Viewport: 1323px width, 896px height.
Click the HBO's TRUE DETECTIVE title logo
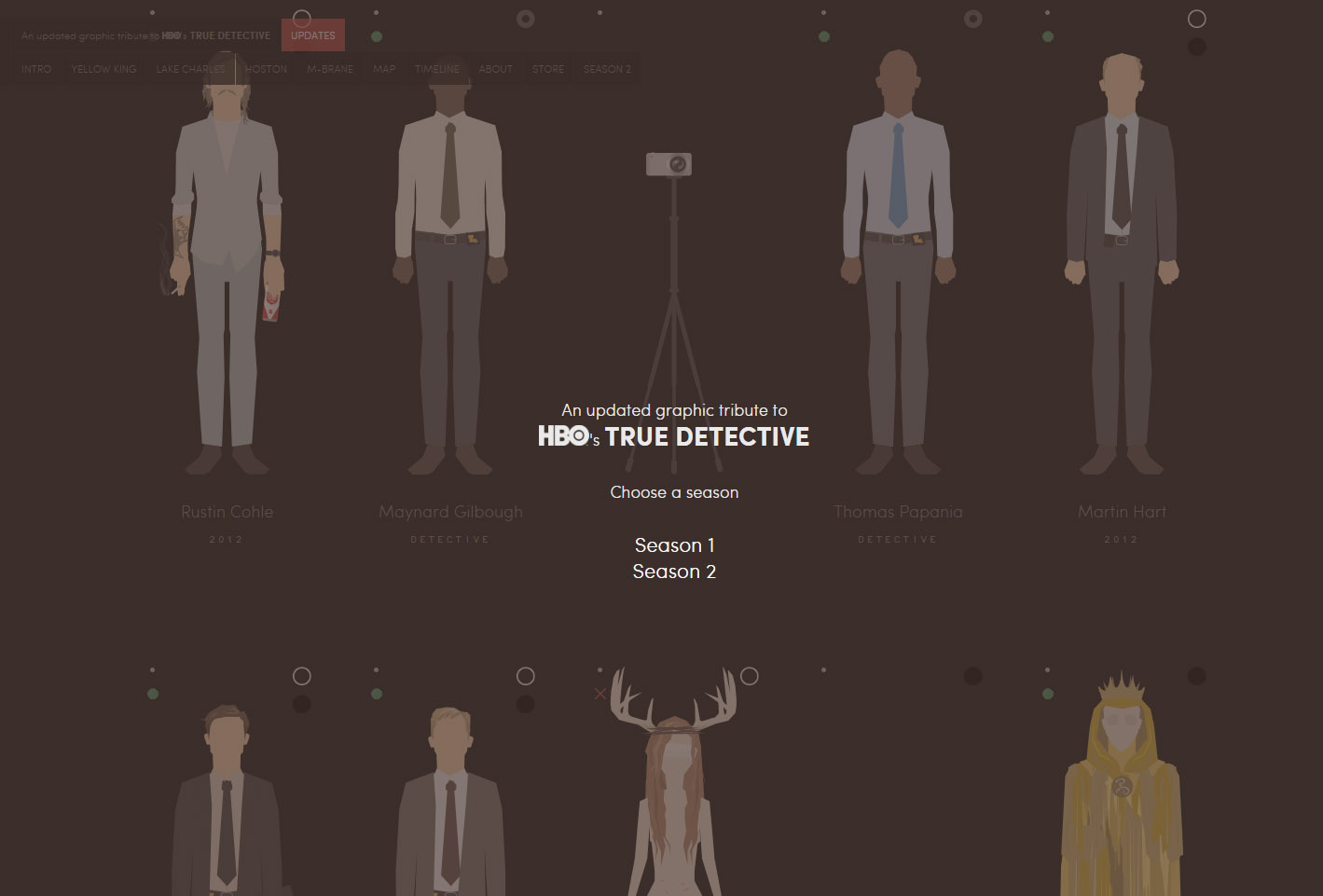point(674,436)
